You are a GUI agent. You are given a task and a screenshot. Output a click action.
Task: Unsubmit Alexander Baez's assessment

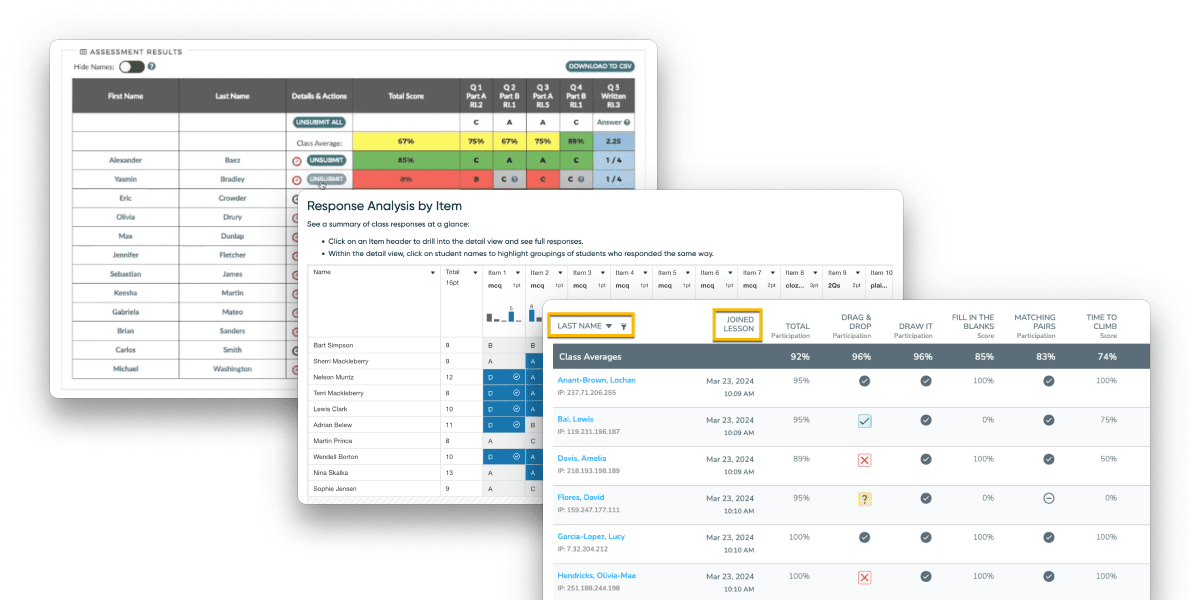click(x=327, y=160)
